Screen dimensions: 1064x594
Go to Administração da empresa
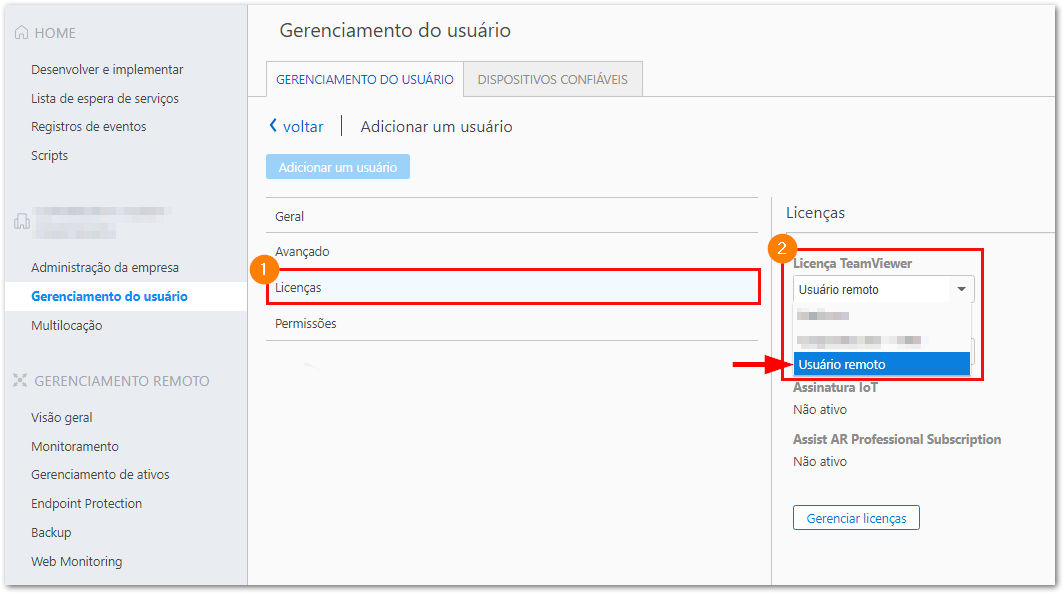(105, 267)
